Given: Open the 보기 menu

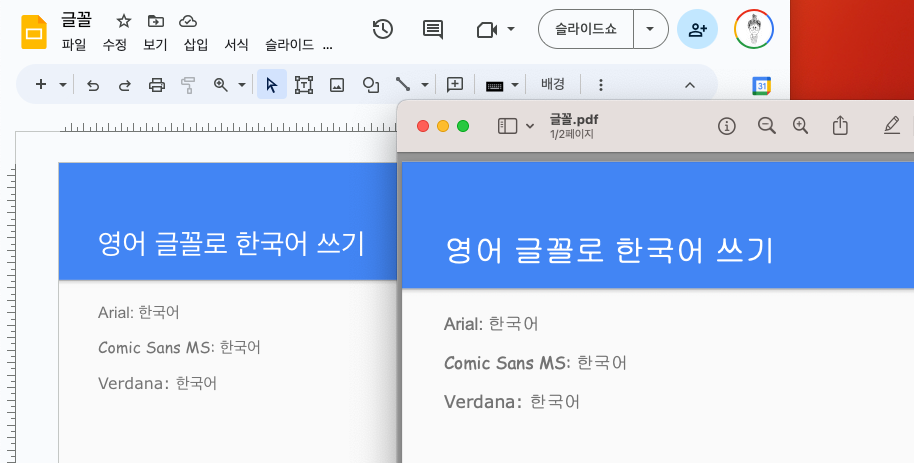Looking at the screenshot, I should tap(155, 45).
